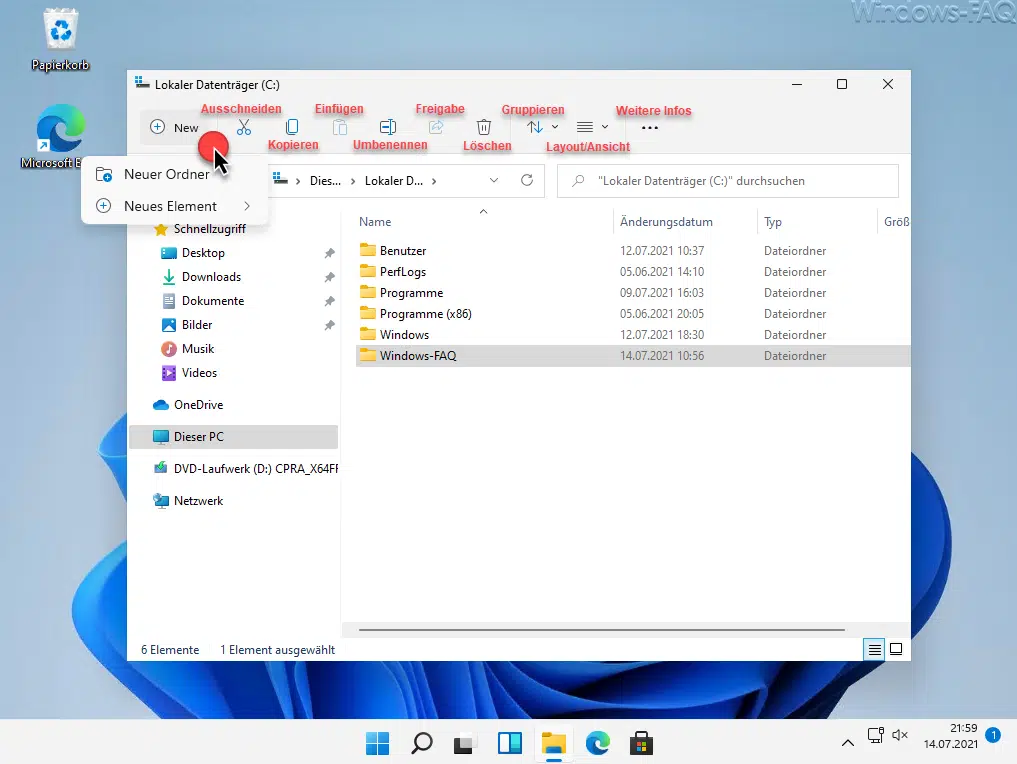The height and width of the screenshot is (764, 1017).
Task: Use the Freigabe (share) icon
Action: pos(437,127)
